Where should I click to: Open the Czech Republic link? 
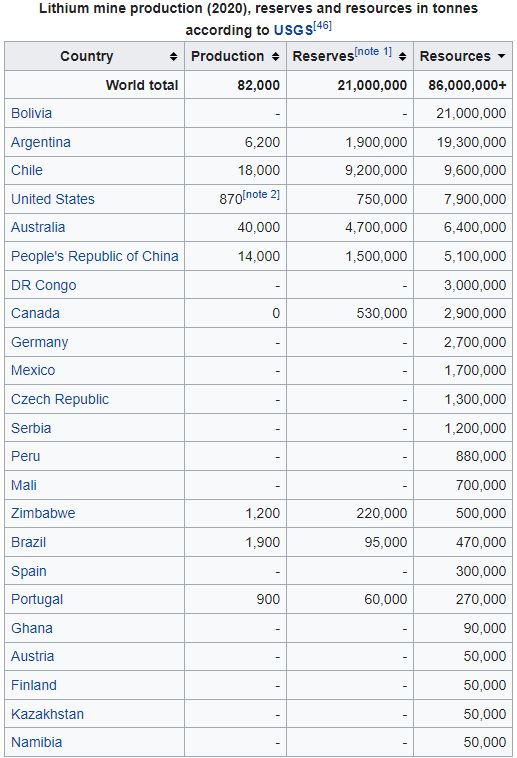pos(60,399)
